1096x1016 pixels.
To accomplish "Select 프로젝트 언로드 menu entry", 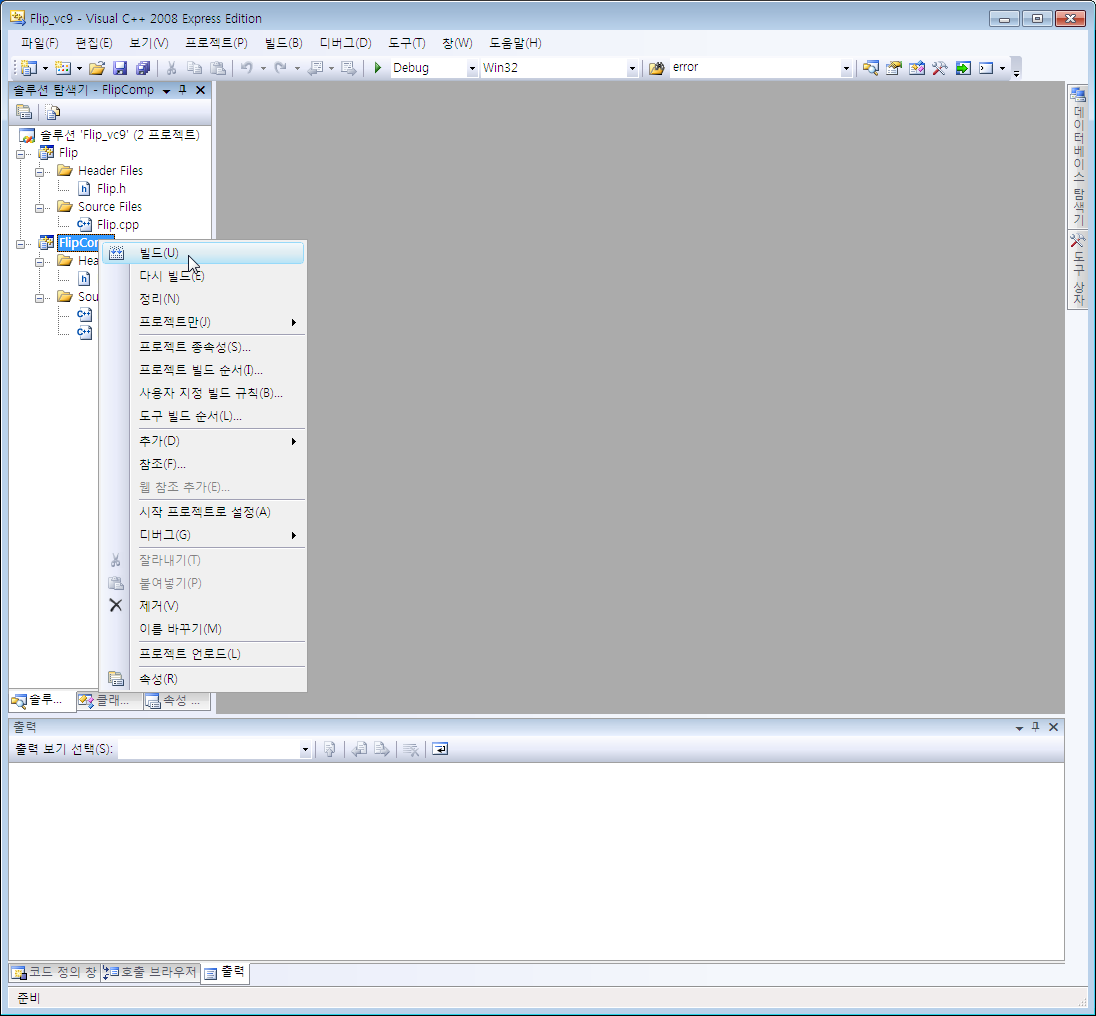I will 203,653.
